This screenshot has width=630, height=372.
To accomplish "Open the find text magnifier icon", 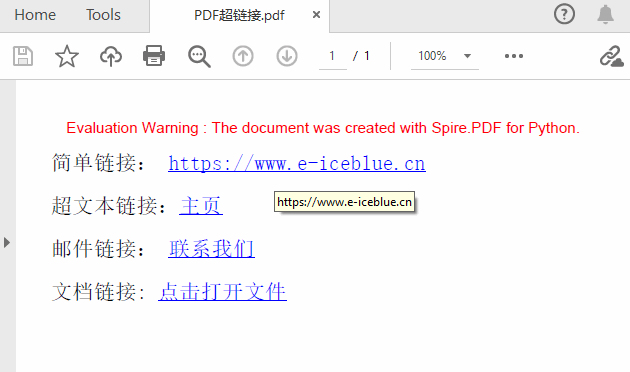I will tap(199, 57).
